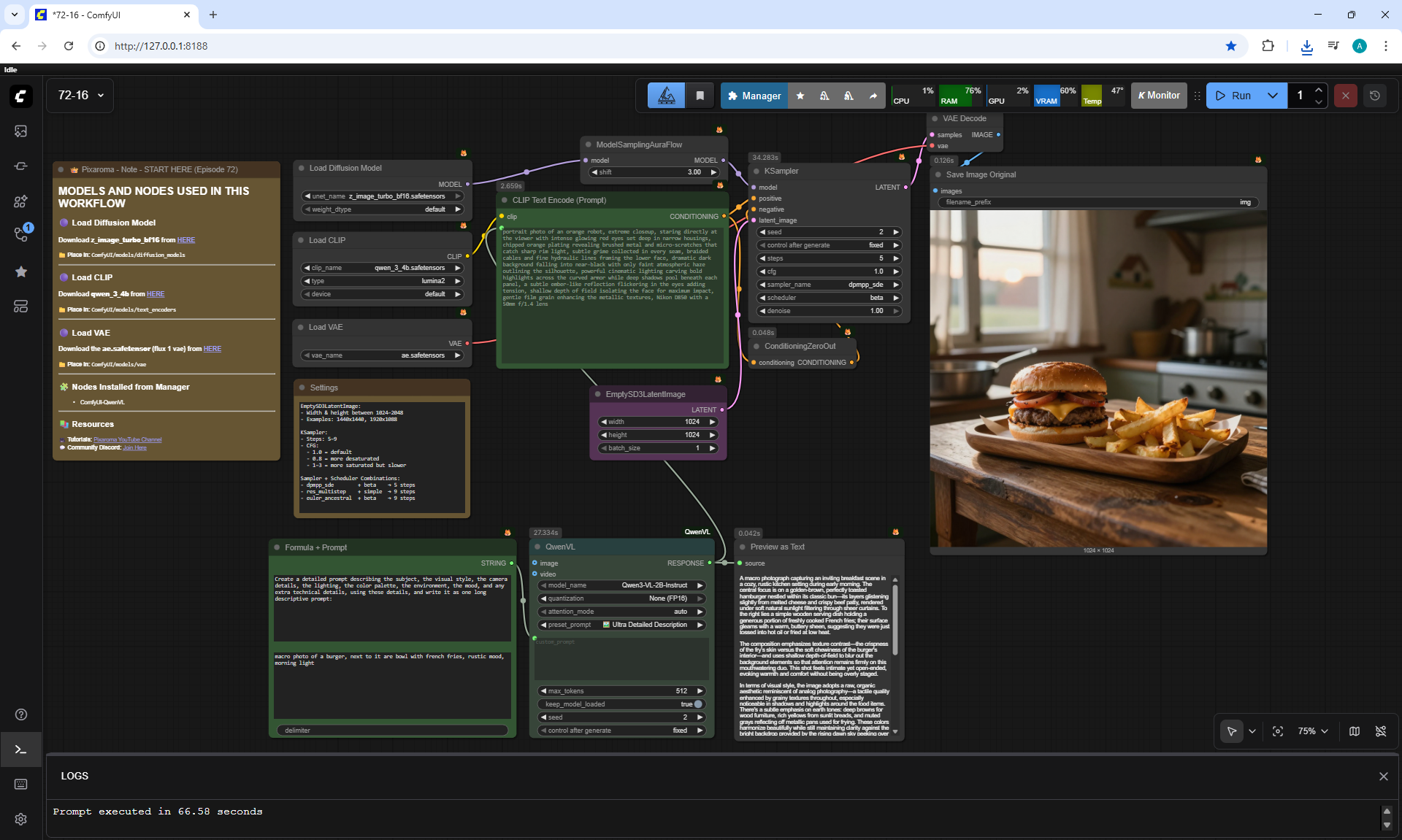Open the Manager menu button

tap(754, 96)
